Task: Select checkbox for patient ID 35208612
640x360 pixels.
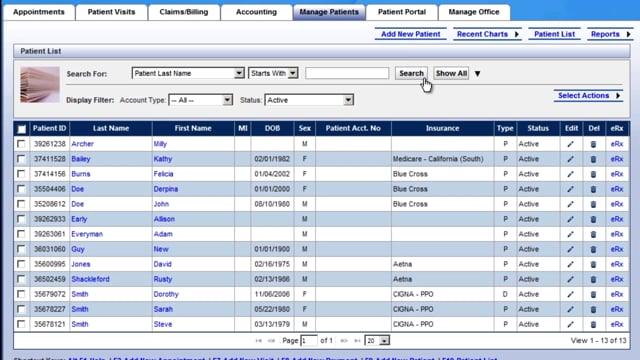Action: (x=21, y=204)
